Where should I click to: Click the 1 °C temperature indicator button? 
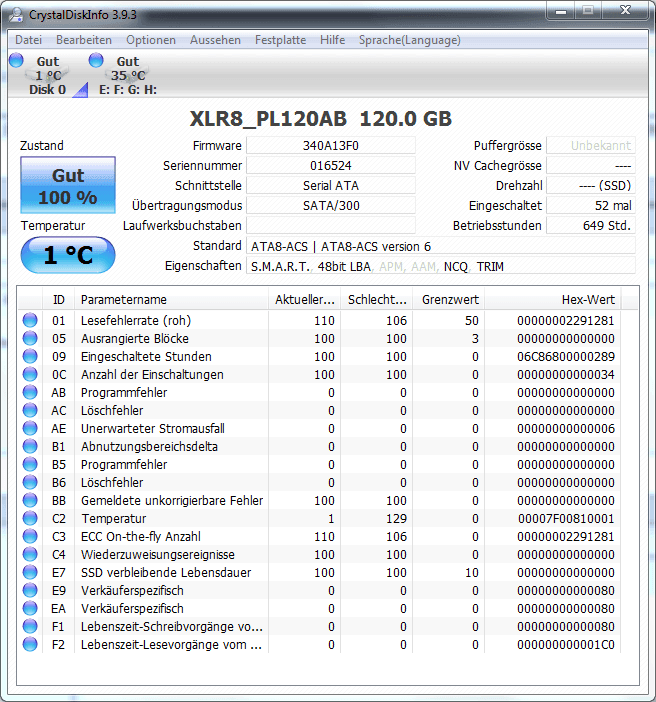(x=68, y=255)
